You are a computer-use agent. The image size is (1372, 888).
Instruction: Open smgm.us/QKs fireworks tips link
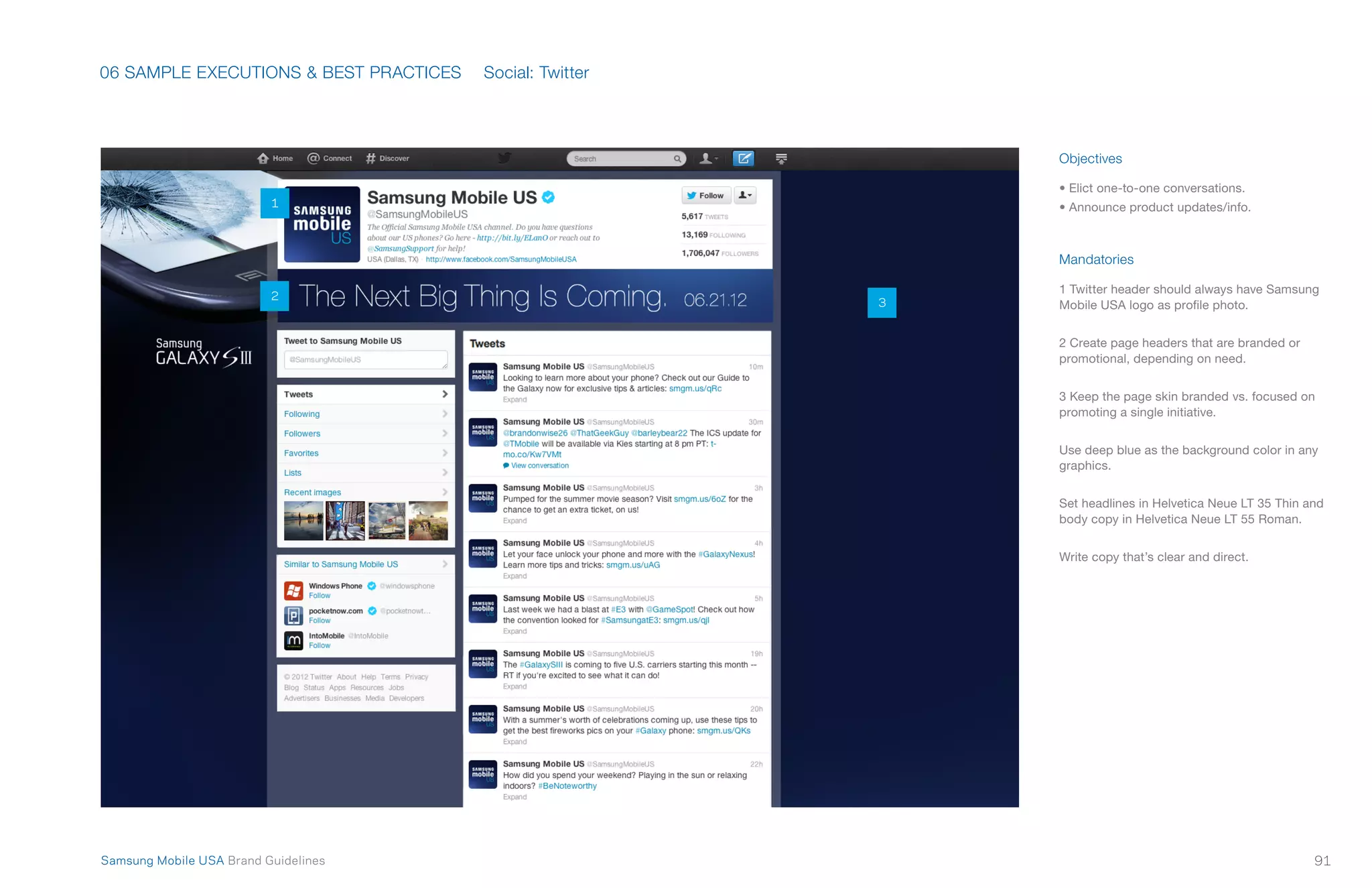(724, 731)
